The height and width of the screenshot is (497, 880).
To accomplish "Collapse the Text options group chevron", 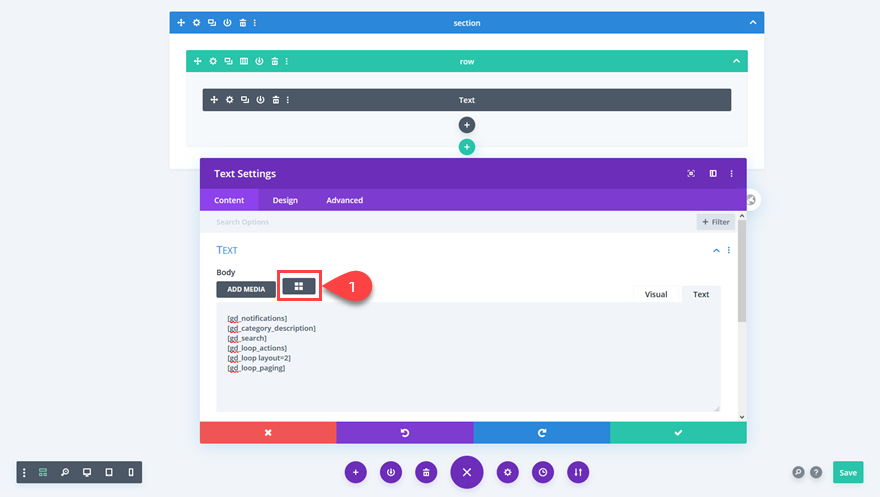I will click(x=716, y=250).
